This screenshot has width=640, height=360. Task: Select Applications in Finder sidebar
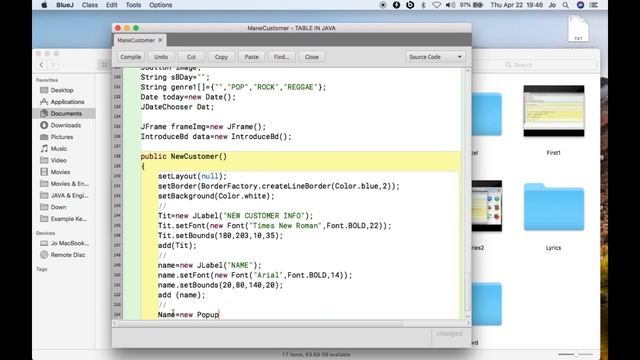click(x=67, y=102)
